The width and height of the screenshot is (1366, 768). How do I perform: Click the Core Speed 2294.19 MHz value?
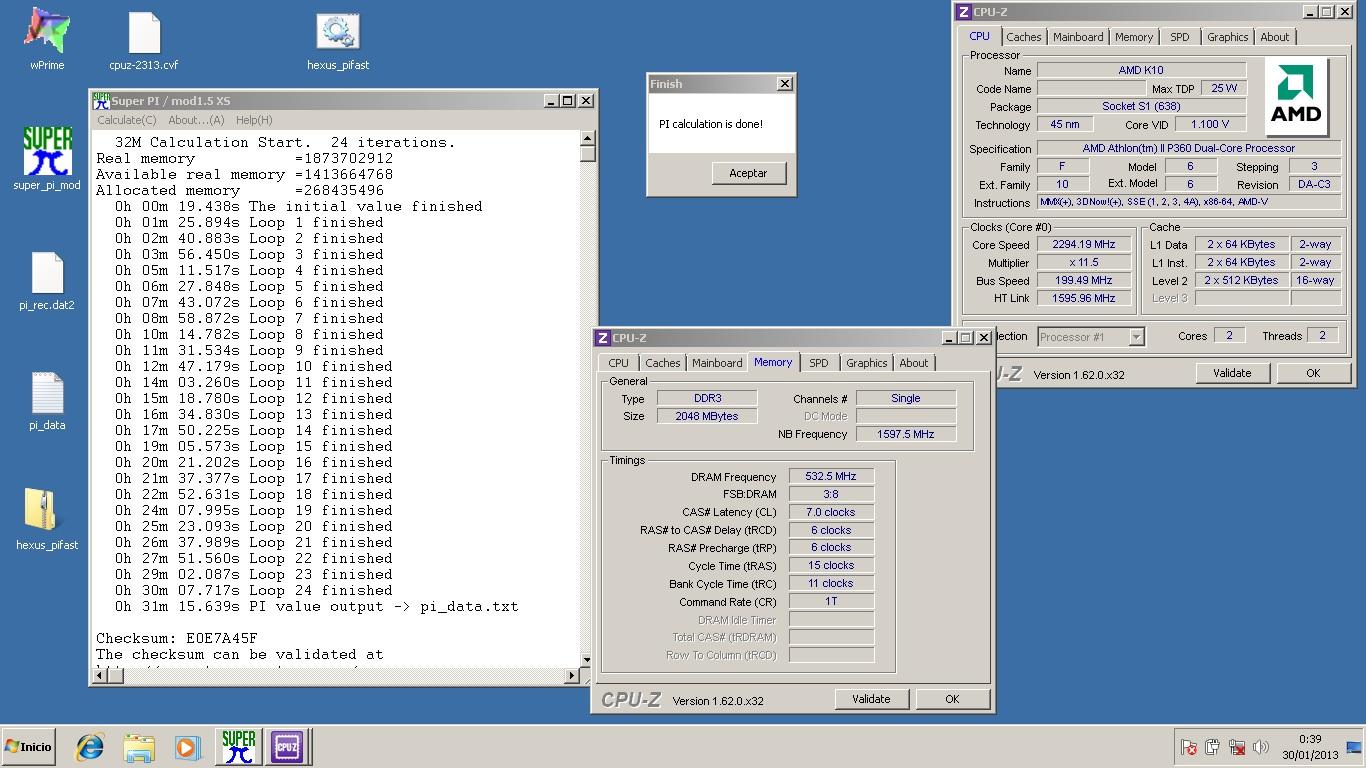pyautogui.click(x=1083, y=245)
